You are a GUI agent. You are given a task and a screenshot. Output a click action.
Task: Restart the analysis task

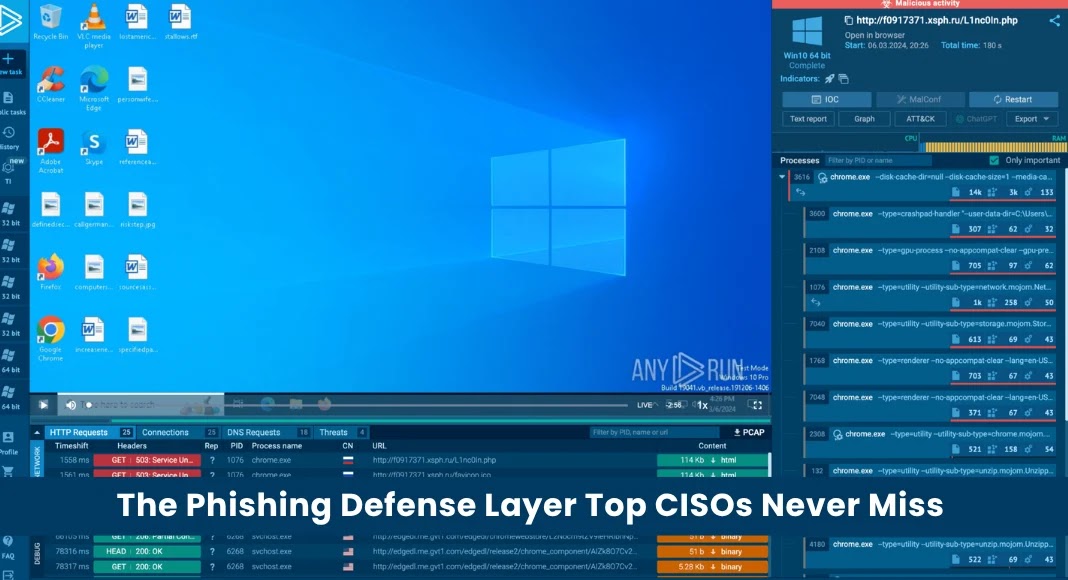pos(1014,99)
